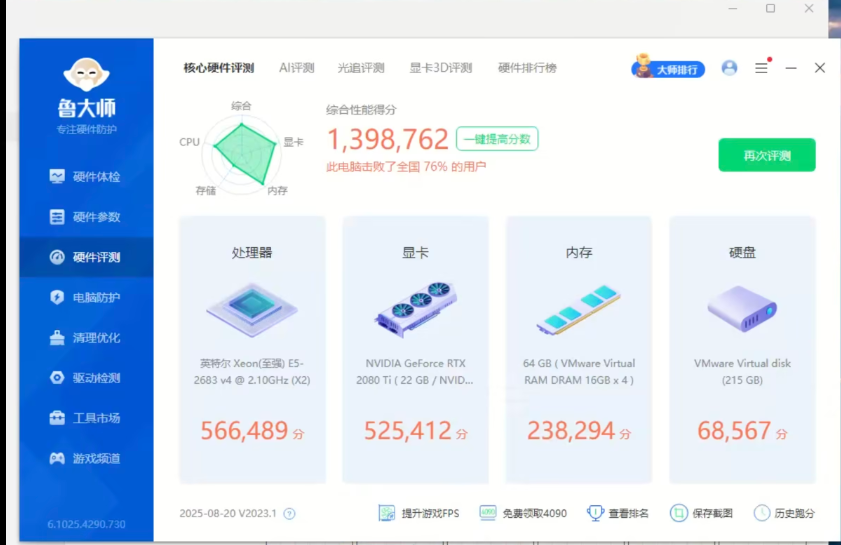Open 电脑防护 in the sidebar
This screenshot has width=841, height=545.
point(86,297)
